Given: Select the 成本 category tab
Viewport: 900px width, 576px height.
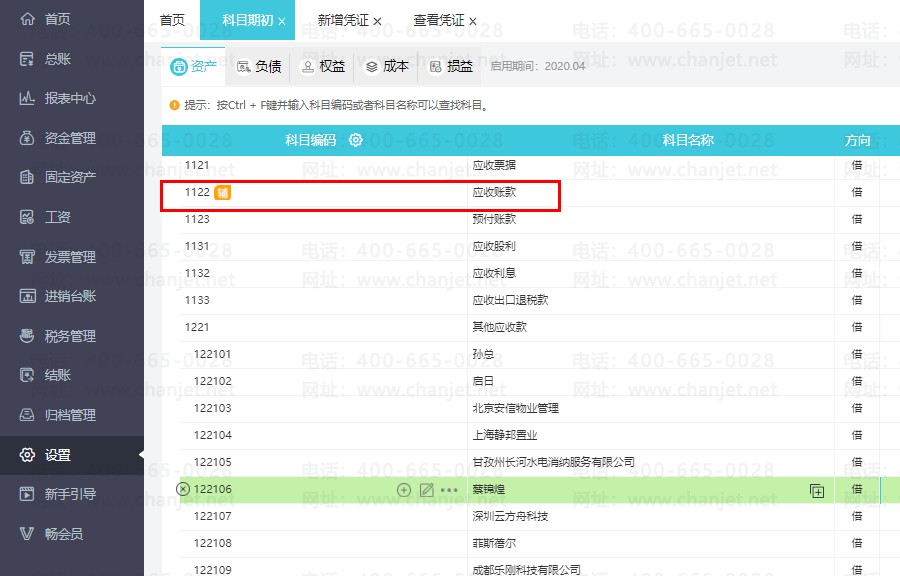Looking at the screenshot, I should [387, 67].
